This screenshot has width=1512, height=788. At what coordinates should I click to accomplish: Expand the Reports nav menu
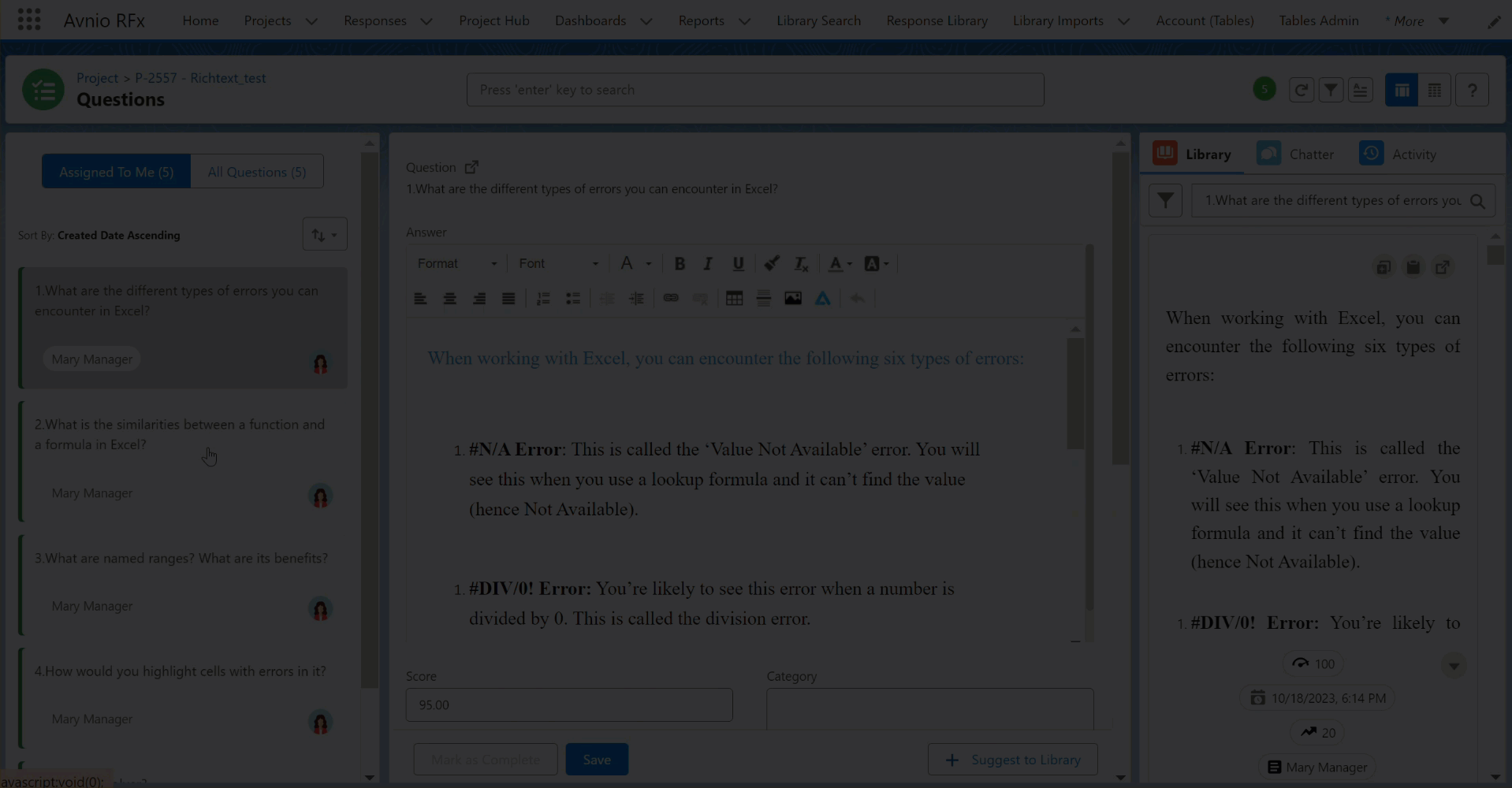[744, 21]
